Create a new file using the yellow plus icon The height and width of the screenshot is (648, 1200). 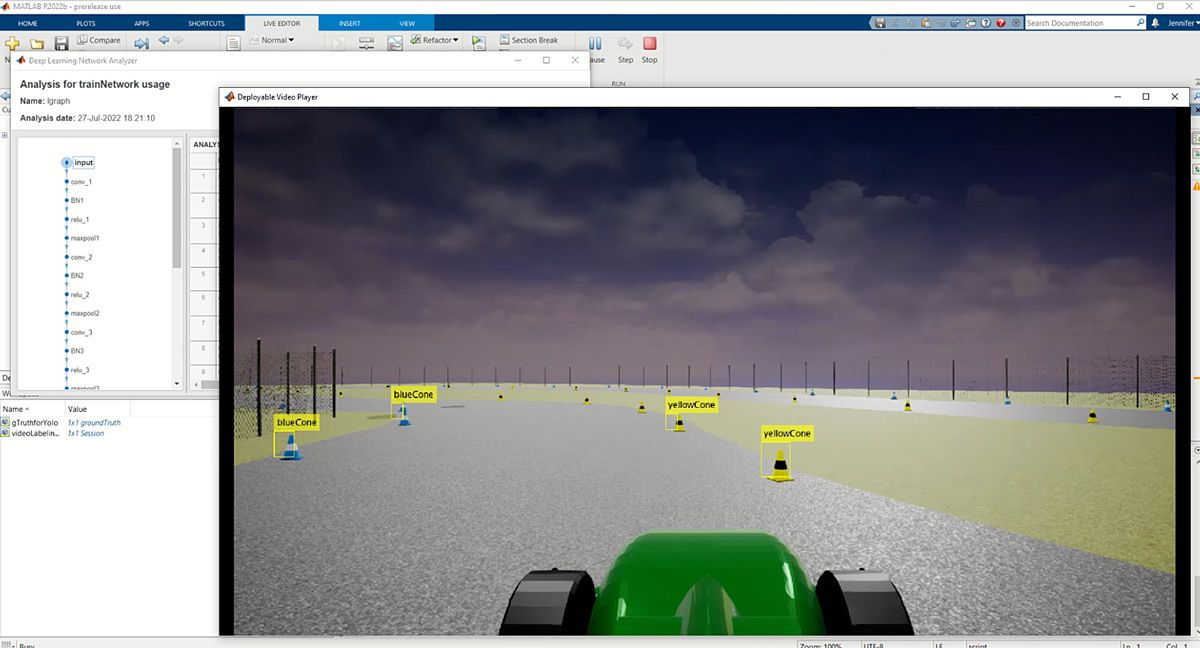point(12,43)
